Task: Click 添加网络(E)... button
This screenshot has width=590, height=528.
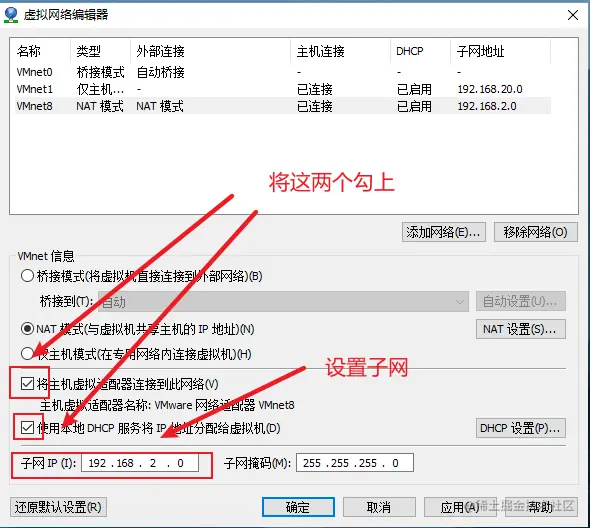Action: [444, 232]
